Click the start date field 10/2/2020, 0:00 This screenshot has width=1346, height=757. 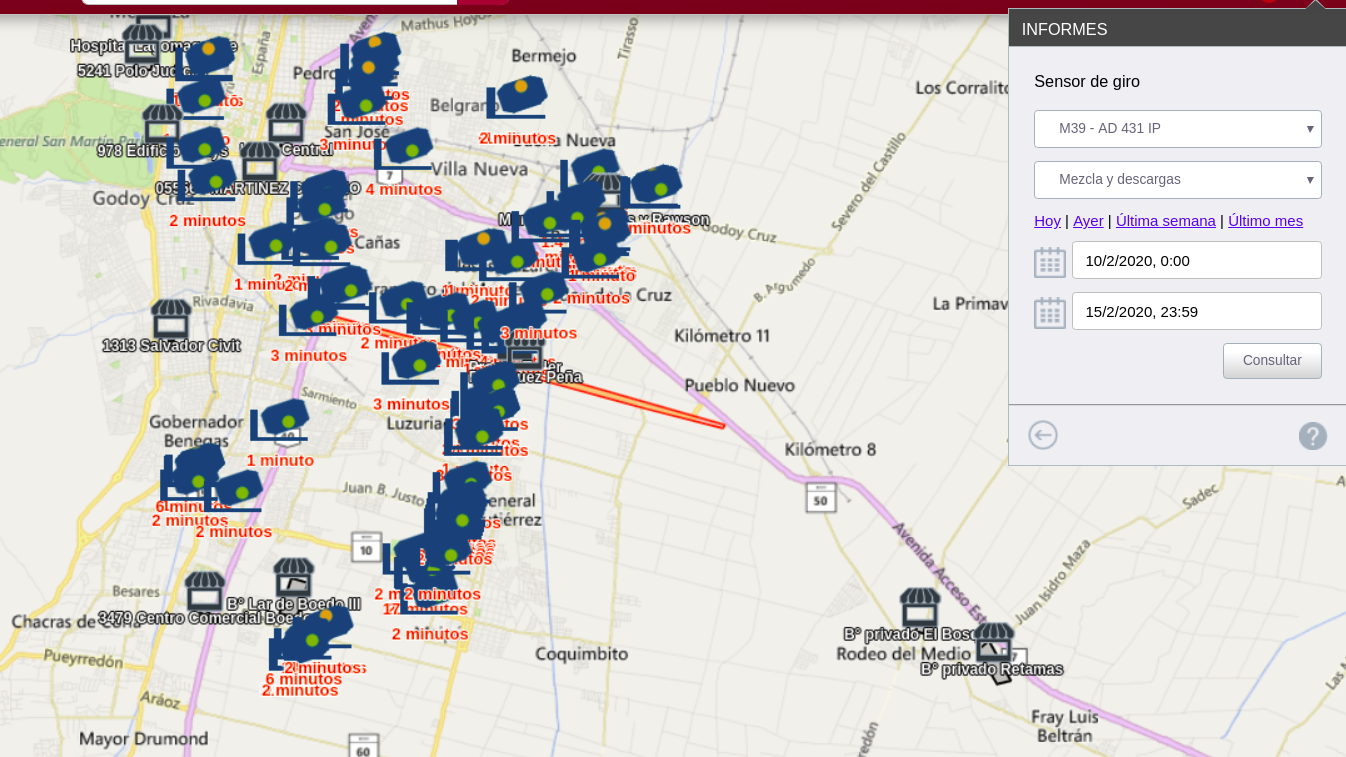pyautogui.click(x=1196, y=260)
